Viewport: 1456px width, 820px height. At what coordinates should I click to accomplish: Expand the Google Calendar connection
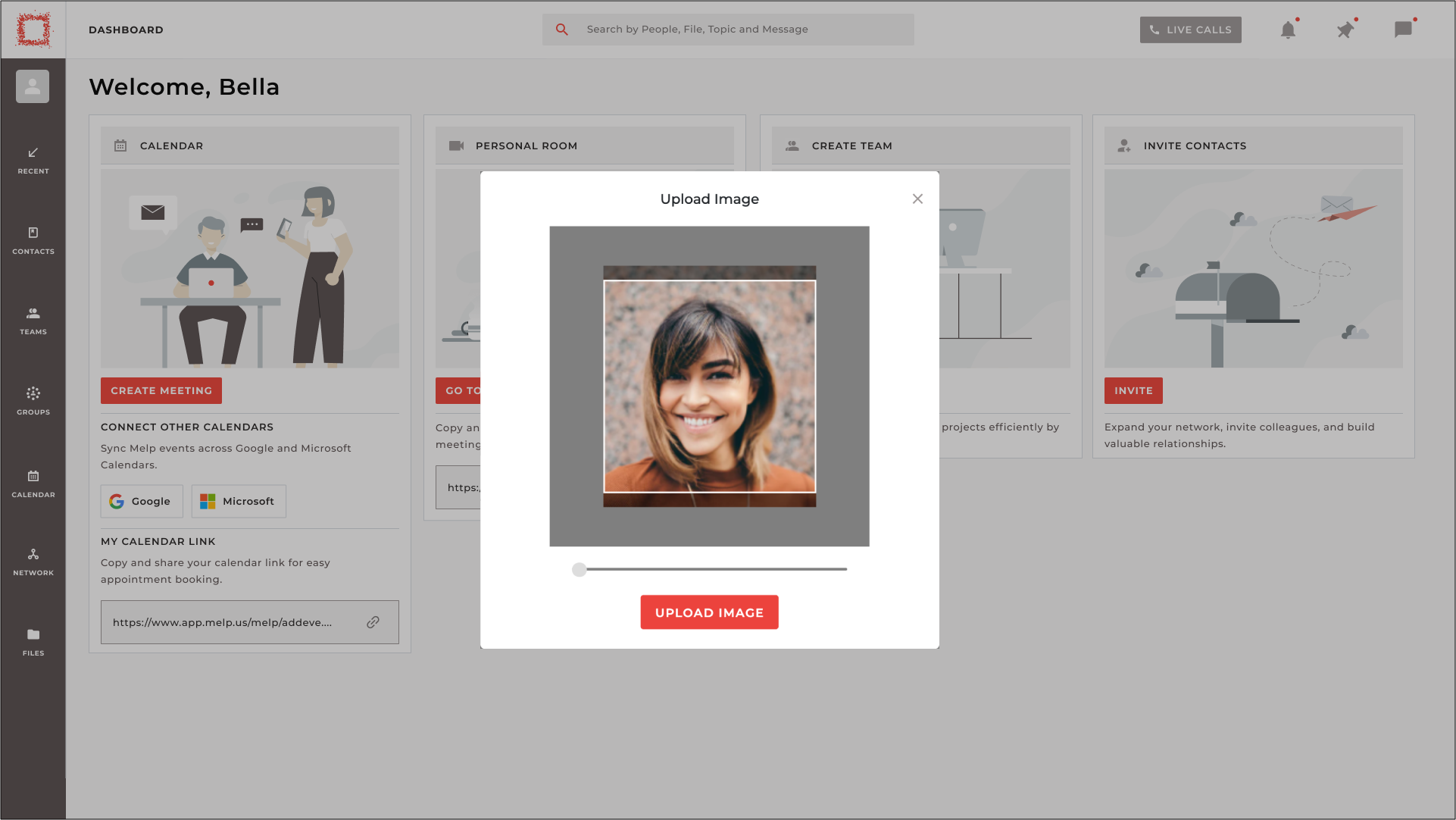(141, 501)
